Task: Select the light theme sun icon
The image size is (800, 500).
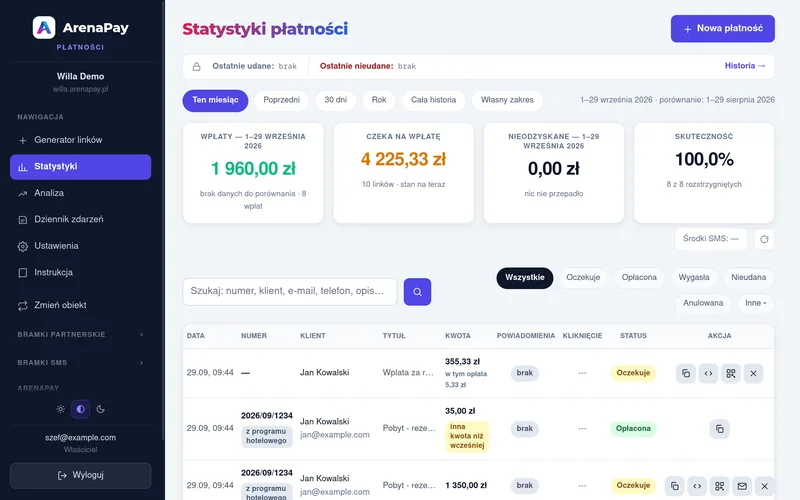Action: (x=61, y=409)
